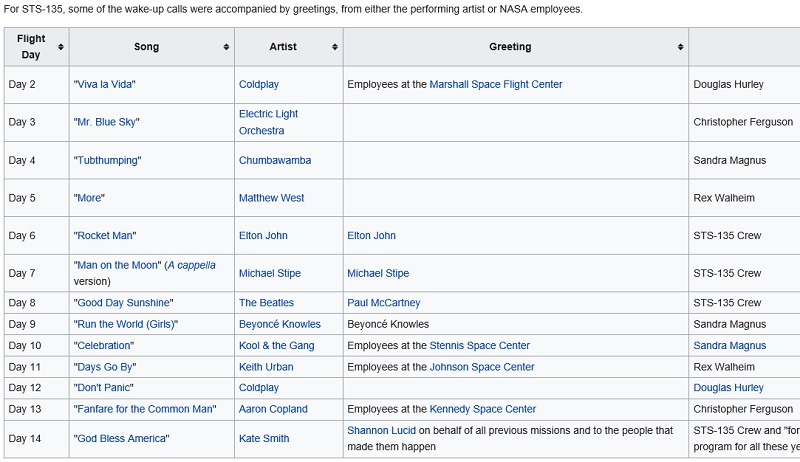Open the Shannon Lucid greeting link
The width and height of the screenshot is (800, 462).
point(382,431)
